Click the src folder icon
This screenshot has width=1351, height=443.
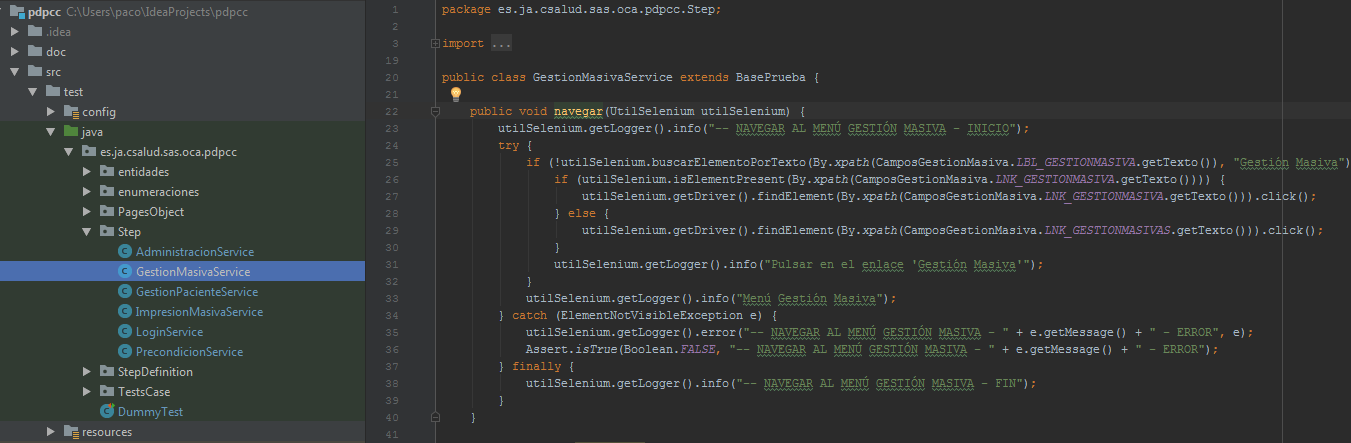(35, 72)
